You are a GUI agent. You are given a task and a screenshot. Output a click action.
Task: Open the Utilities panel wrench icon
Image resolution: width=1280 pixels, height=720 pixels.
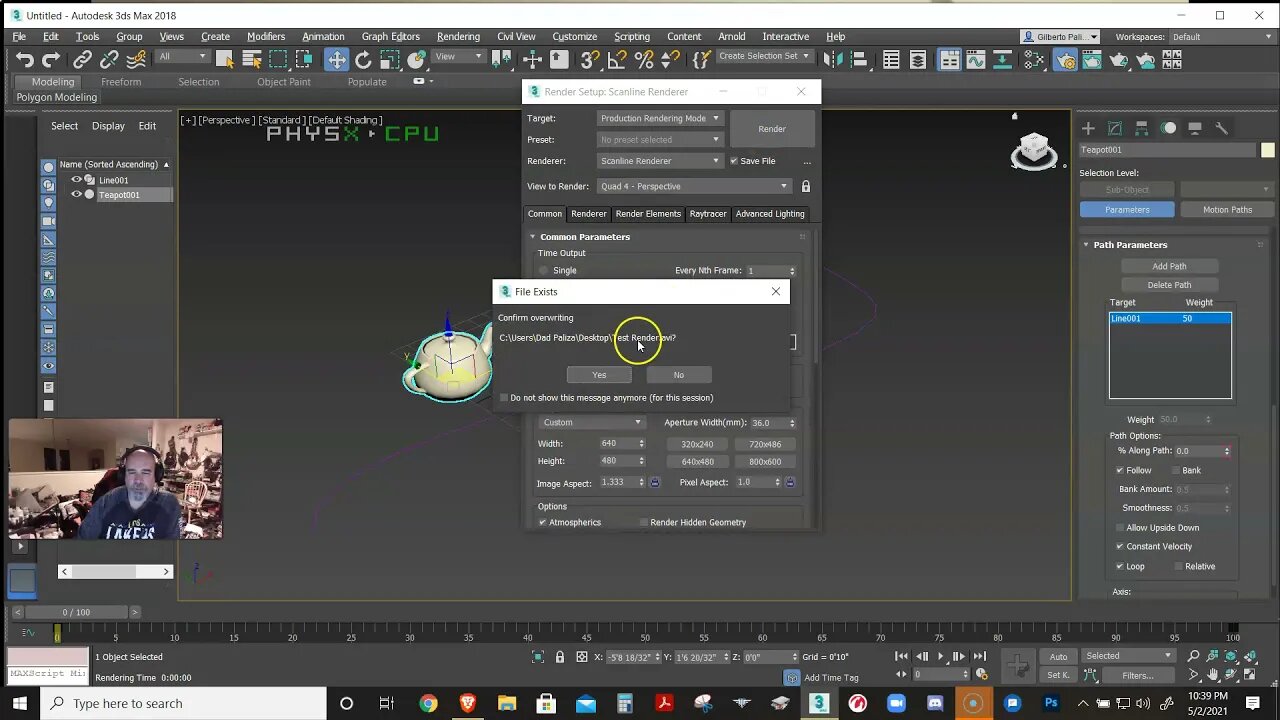tap(1221, 128)
